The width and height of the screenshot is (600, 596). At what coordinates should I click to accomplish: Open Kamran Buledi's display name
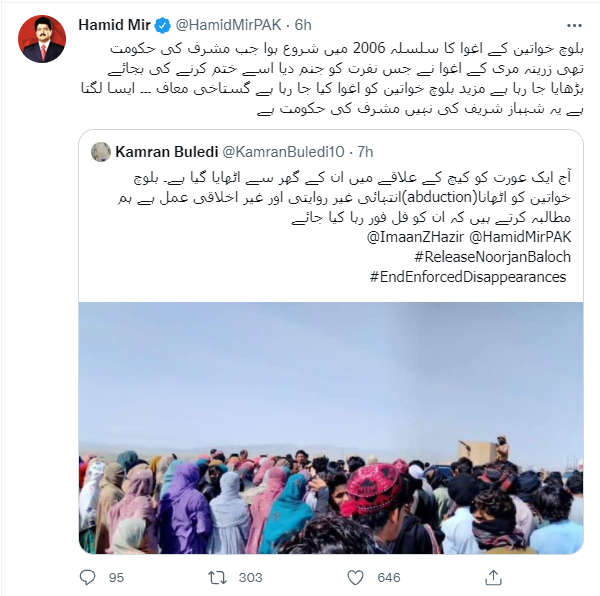pyautogui.click(x=167, y=152)
